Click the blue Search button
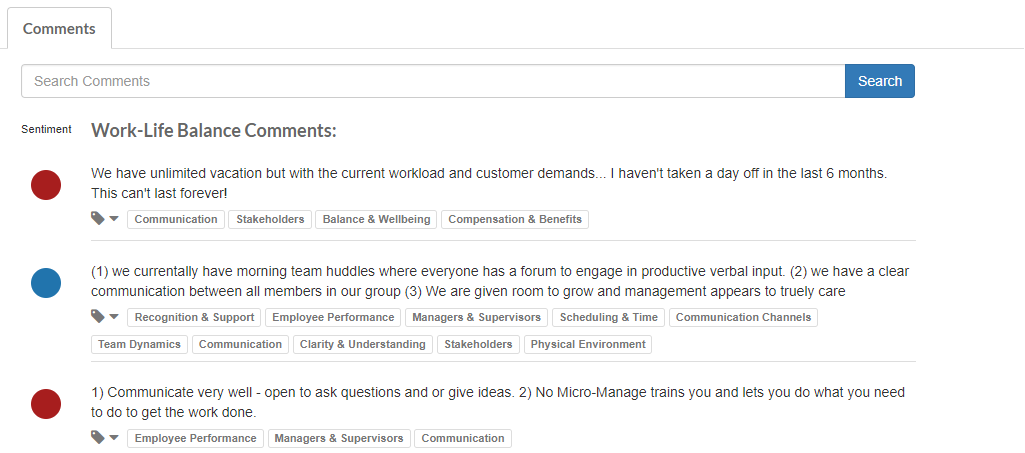The image size is (1025, 453). 880,81
